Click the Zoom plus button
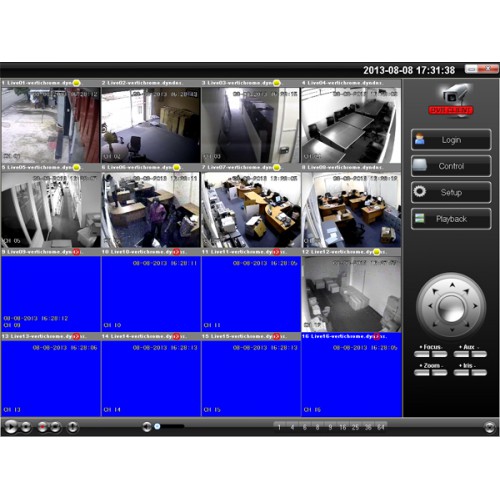 [x=422, y=373]
